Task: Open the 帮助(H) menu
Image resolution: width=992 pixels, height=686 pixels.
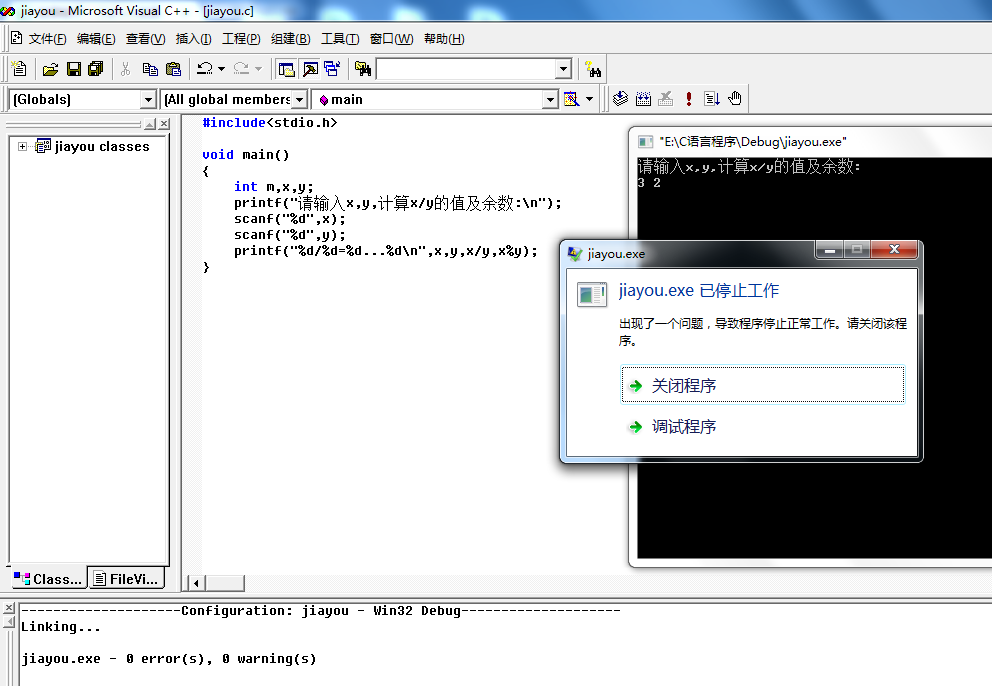Action: [x=444, y=39]
